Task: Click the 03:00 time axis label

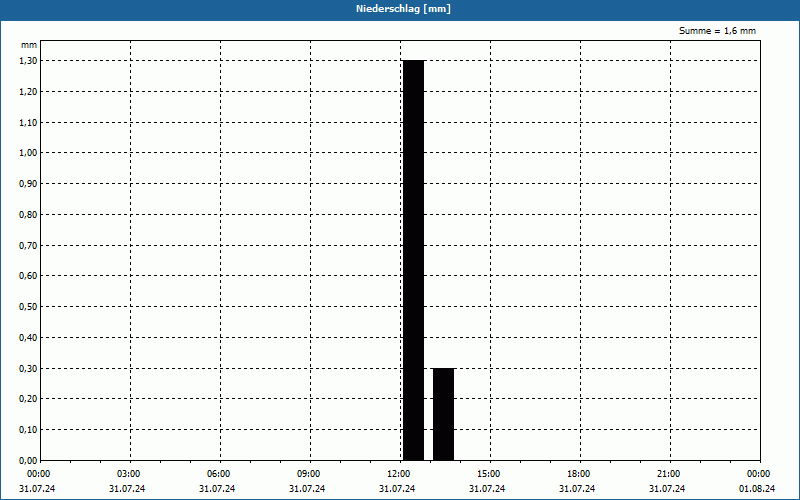Action: coord(129,474)
